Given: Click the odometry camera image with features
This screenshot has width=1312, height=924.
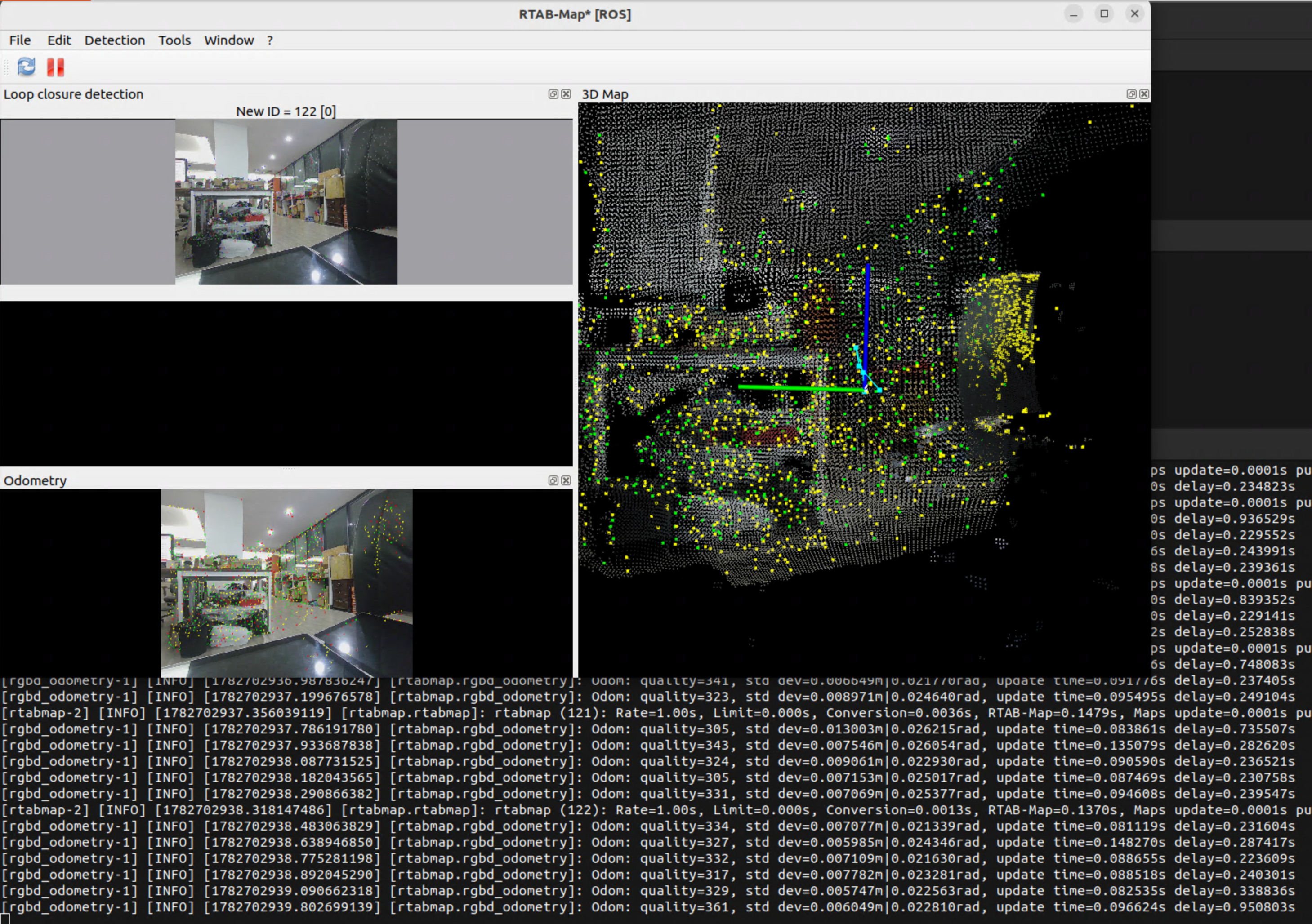Looking at the screenshot, I should pos(286,582).
